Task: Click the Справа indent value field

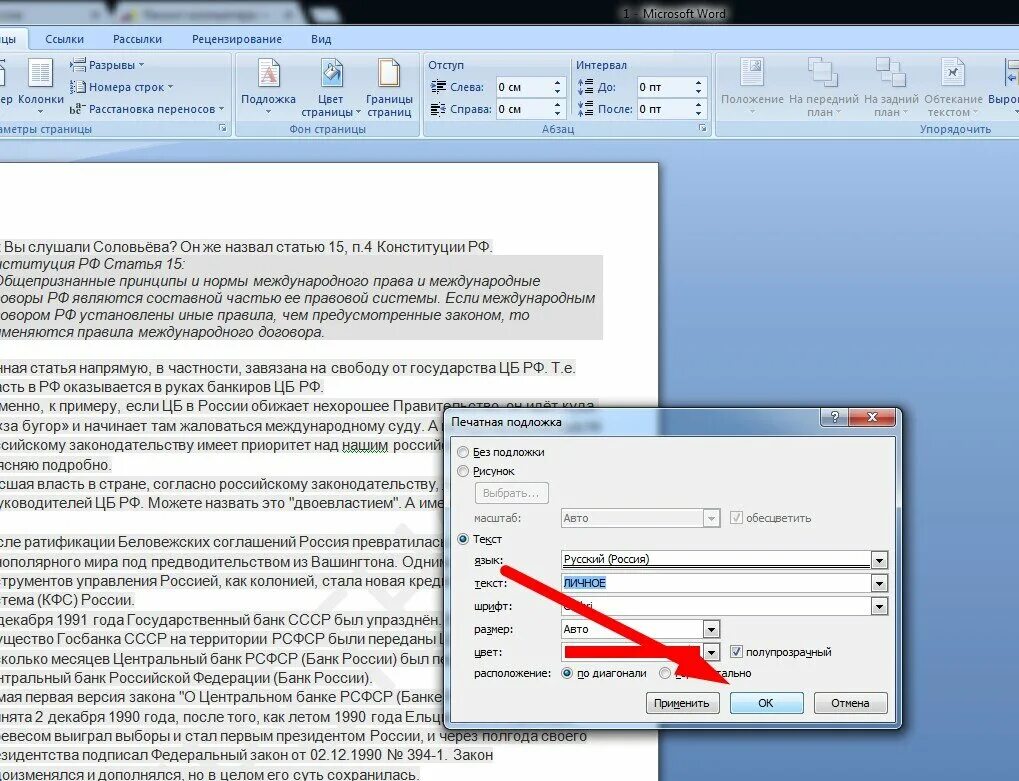Action: 524,109
